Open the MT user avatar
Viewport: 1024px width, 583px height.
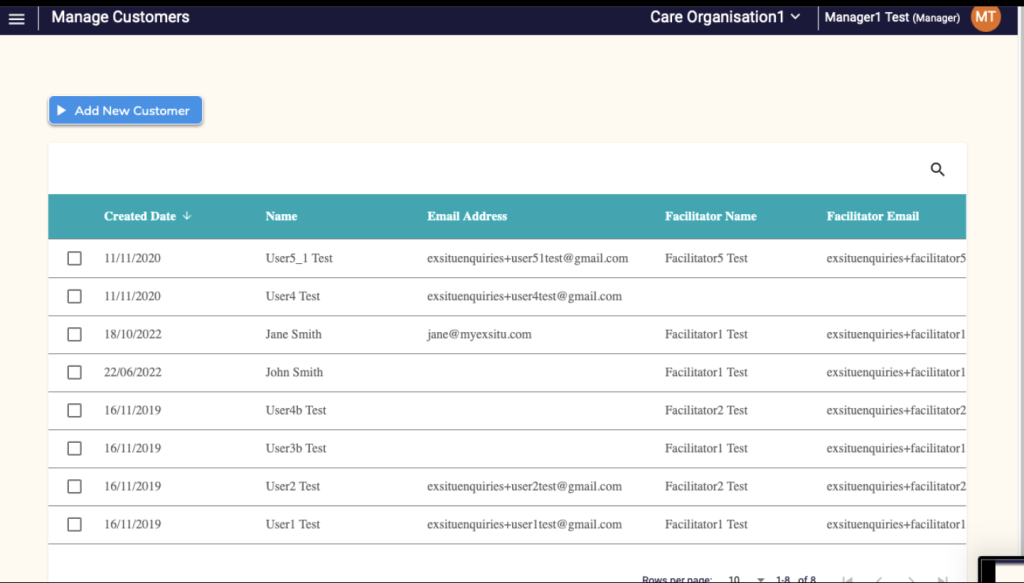tap(985, 17)
